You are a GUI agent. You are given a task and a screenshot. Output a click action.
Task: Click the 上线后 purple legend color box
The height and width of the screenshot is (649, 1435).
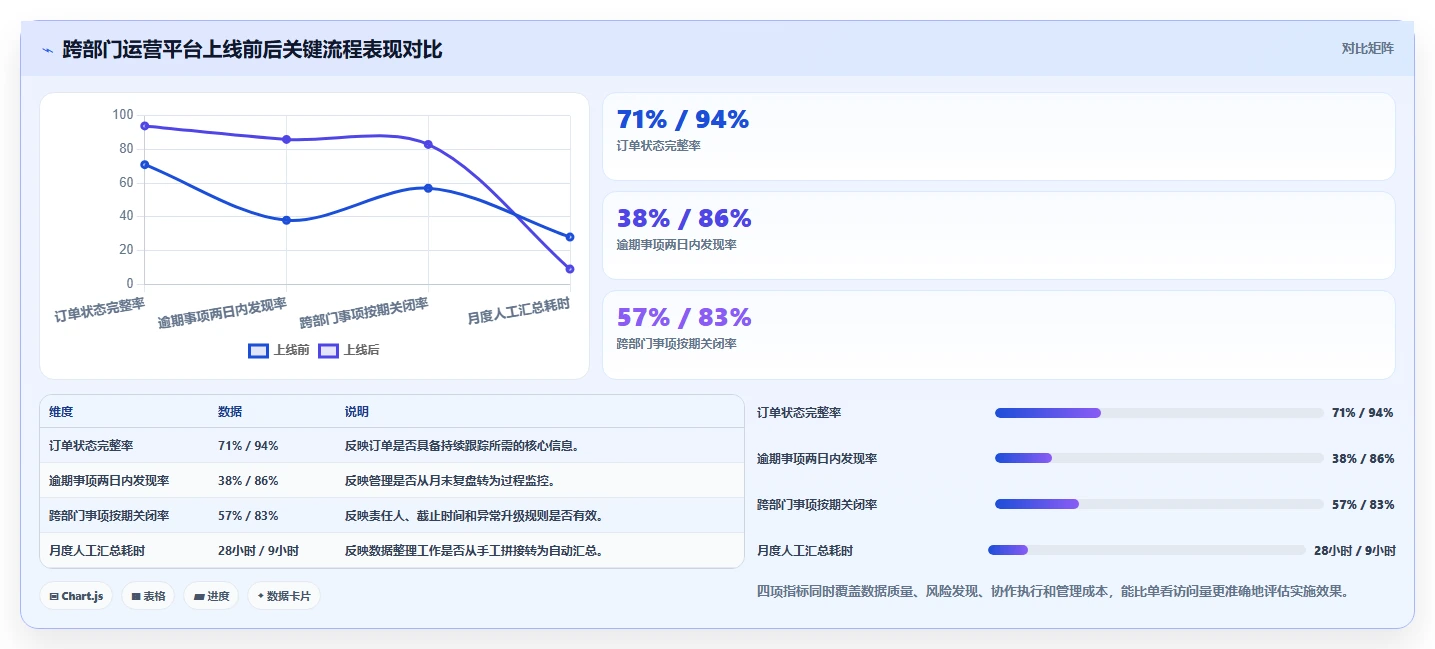pyautogui.click(x=328, y=350)
